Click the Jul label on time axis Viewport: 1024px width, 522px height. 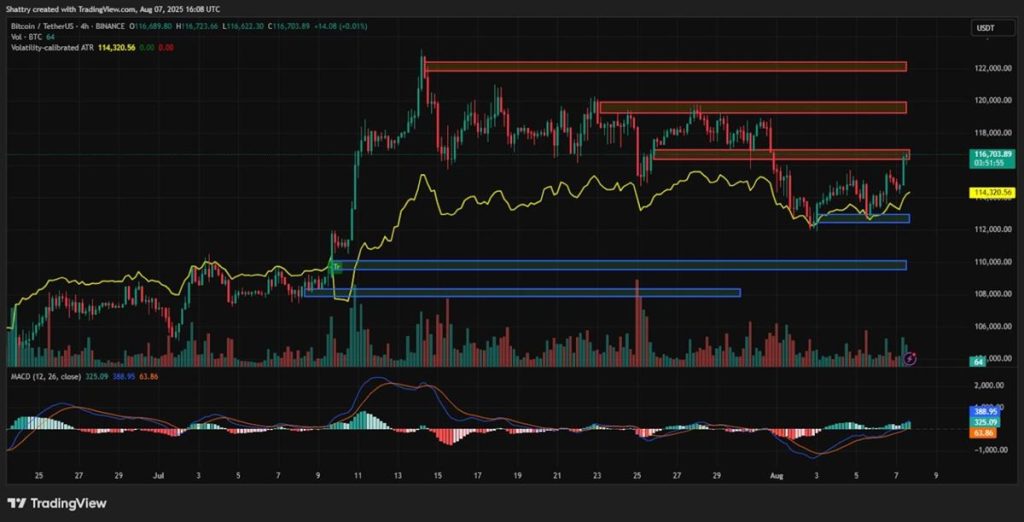click(x=158, y=476)
